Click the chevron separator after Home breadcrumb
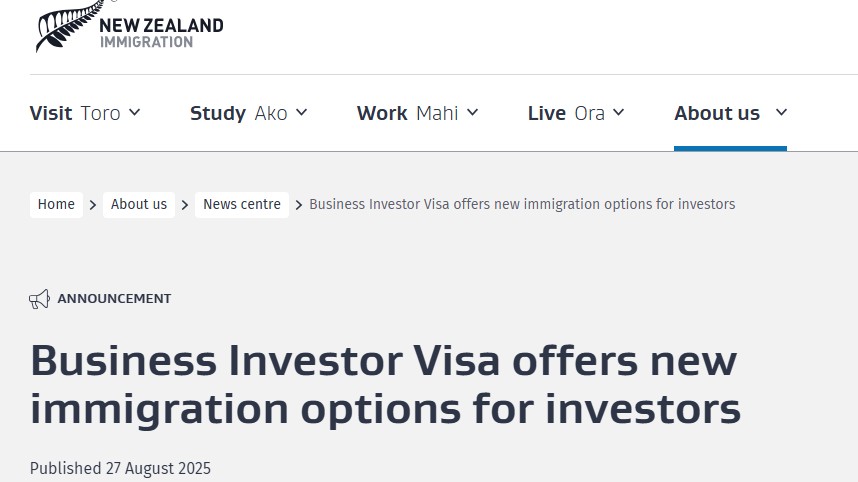Viewport: 858px width, 482px height. [x=93, y=205]
